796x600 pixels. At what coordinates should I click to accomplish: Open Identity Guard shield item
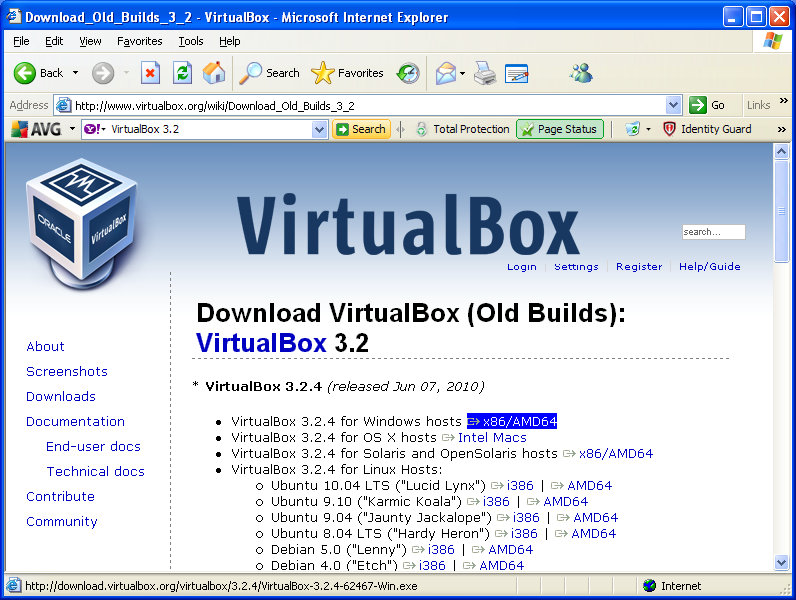pyautogui.click(x=707, y=129)
